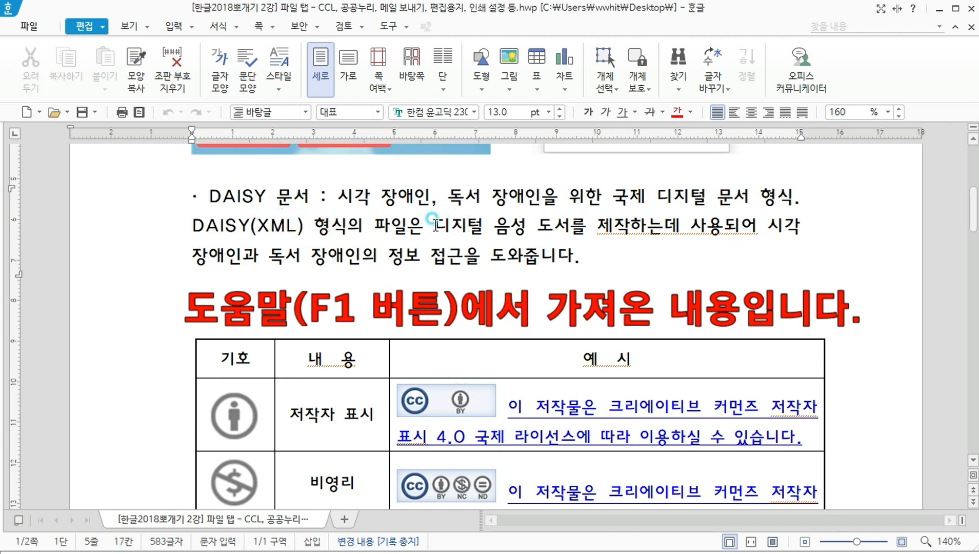
Task: Select left paragraph alignment
Action: (734, 112)
